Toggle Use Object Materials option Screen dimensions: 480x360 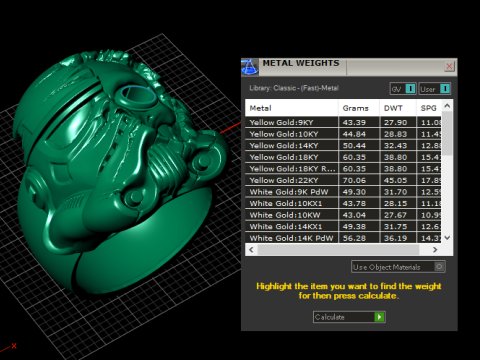[398, 267]
